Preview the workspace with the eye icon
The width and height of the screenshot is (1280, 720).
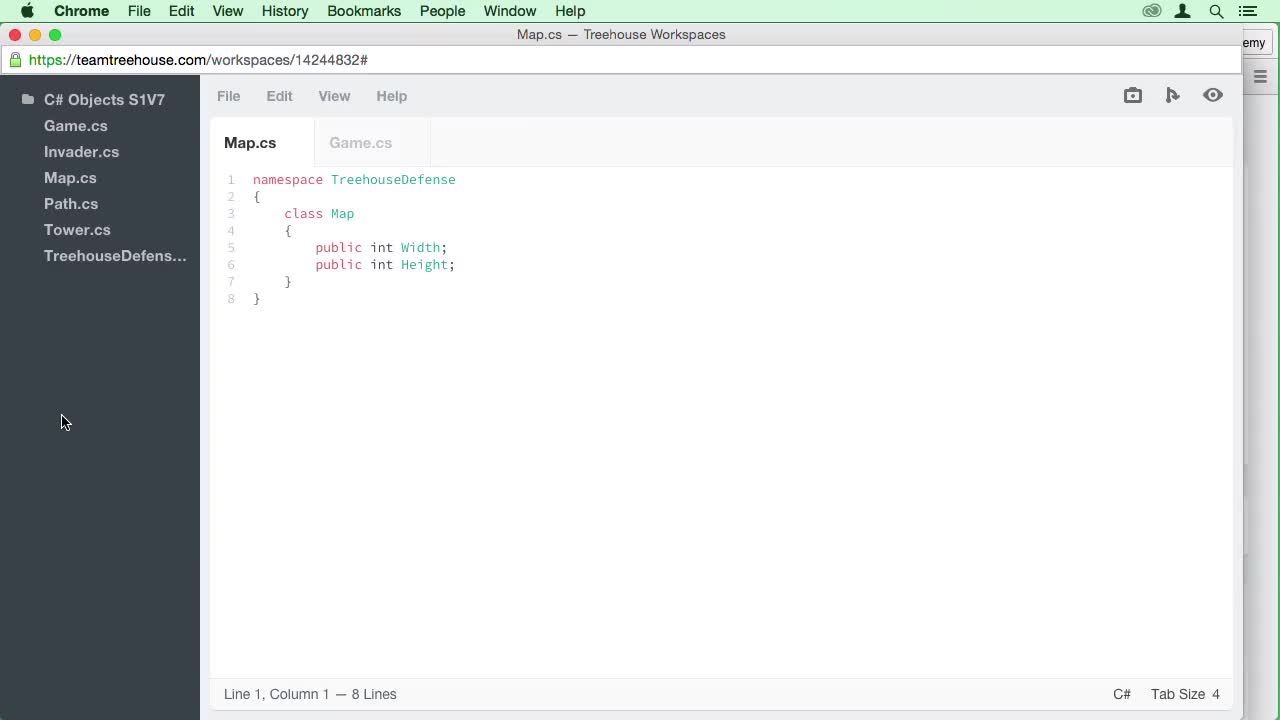pyautogui.click(x=1212, y=95)
